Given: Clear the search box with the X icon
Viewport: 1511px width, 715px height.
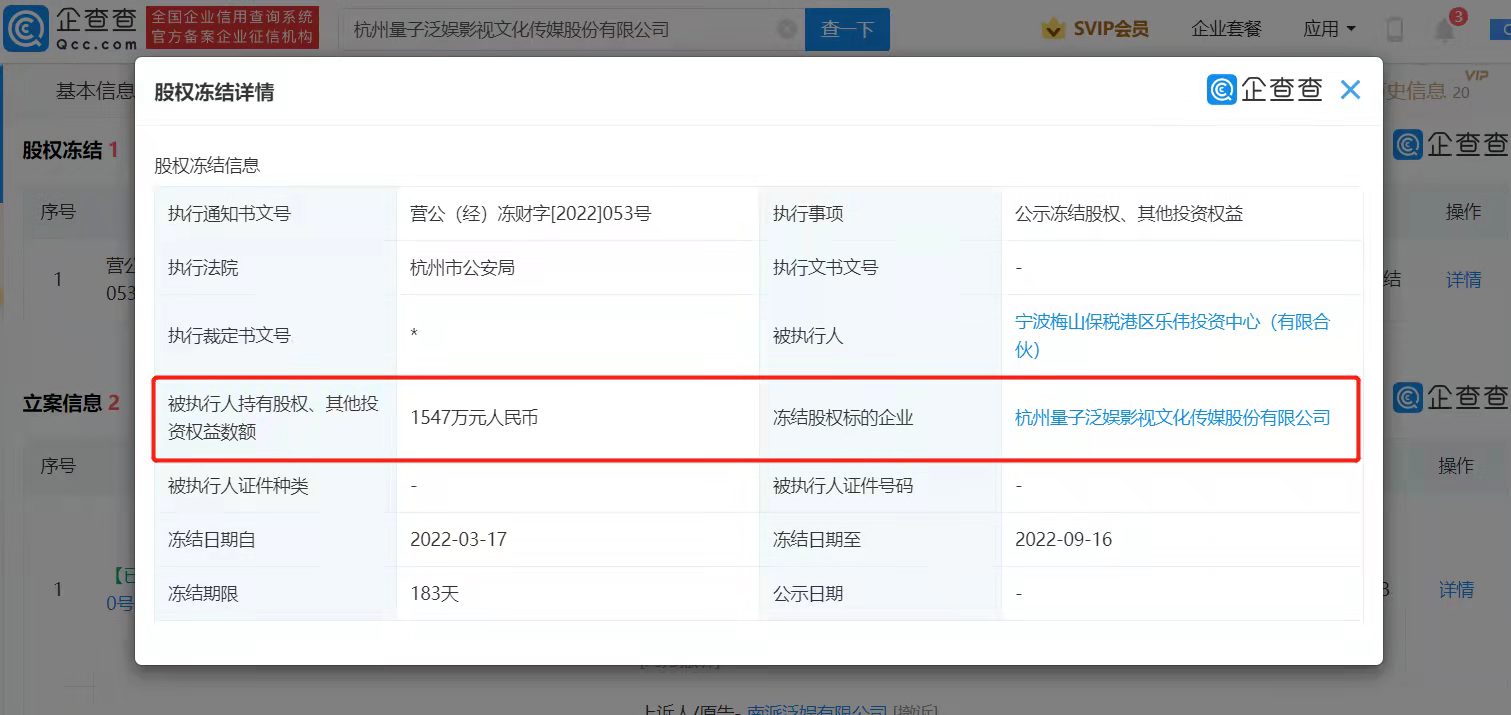Looking at the screenshot, I should click(788, 29).
